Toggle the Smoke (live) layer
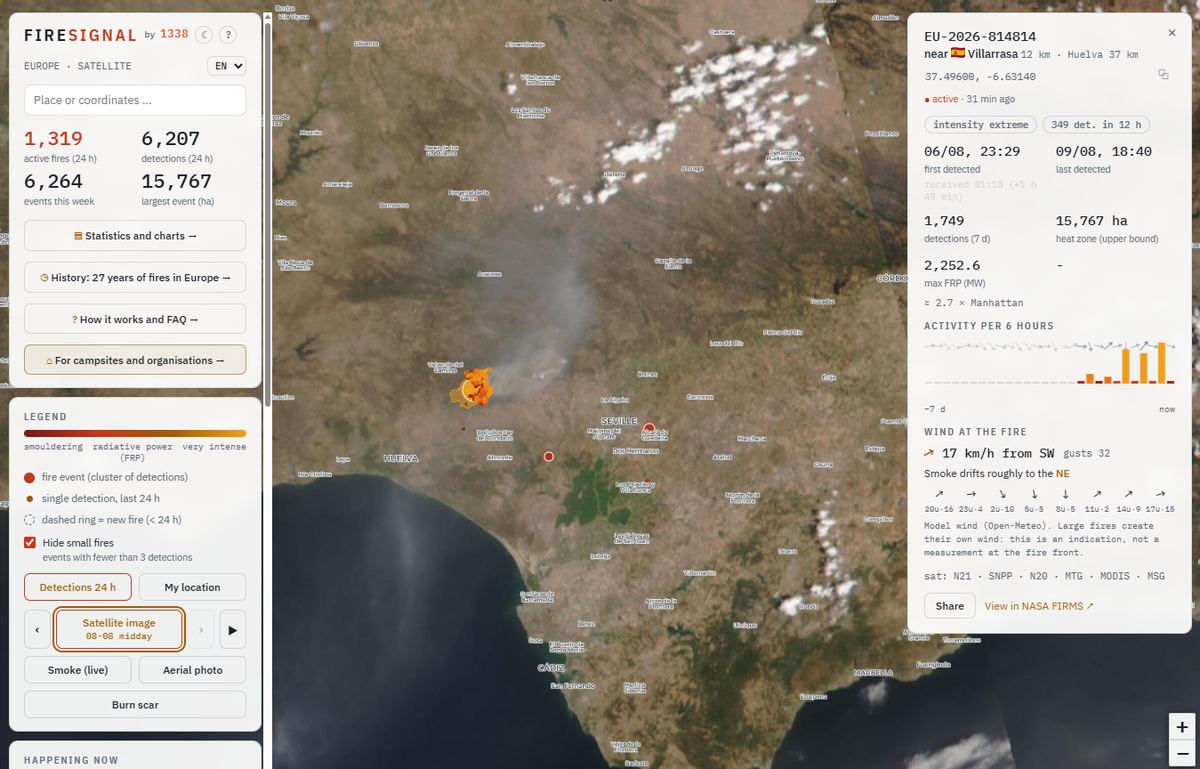This screenshot has height=769, width=1200. (x=78, y=670)
